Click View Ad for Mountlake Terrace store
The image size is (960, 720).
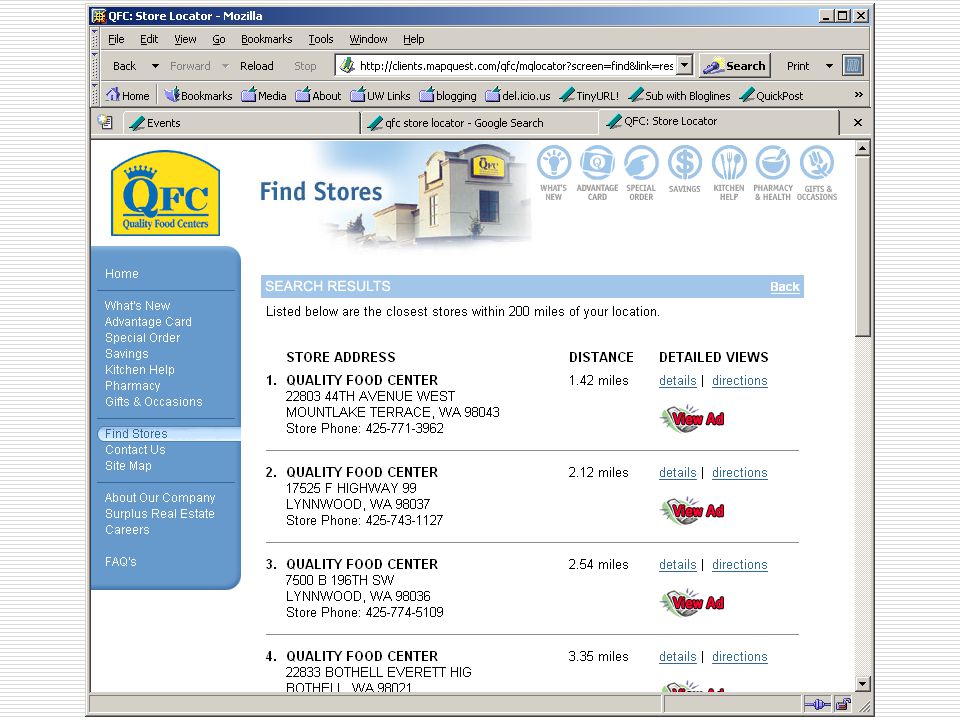[692, 419]
